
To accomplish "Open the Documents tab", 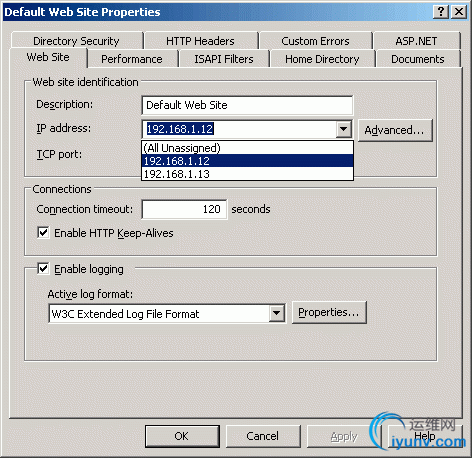I will coord(418,59).
